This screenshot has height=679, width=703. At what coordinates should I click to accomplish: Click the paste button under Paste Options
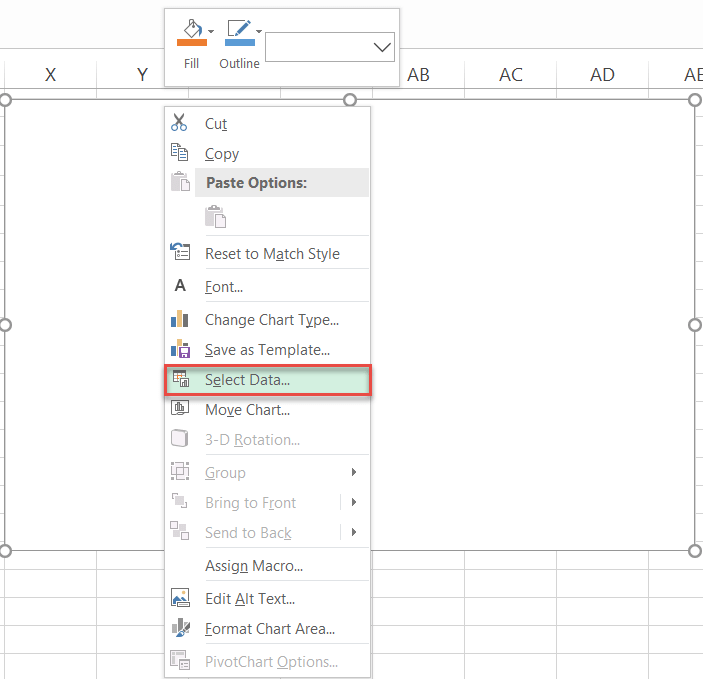pos(215,217)
